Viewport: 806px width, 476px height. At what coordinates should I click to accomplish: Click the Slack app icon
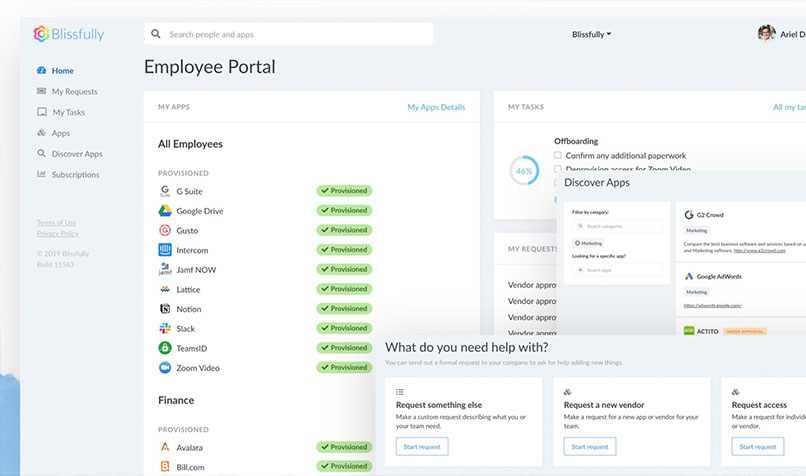point(165,328)
